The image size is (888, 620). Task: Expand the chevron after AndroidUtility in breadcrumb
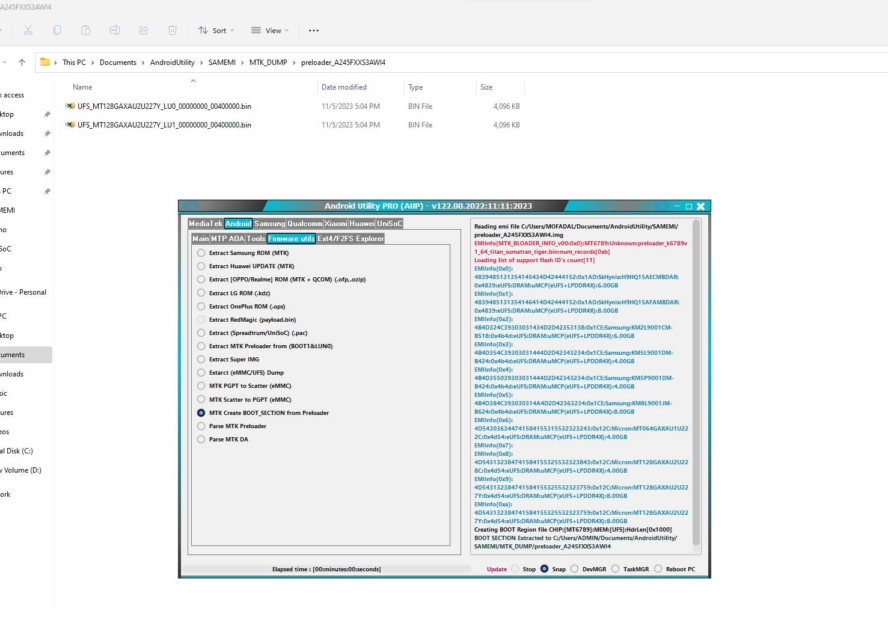pos(201,62)
